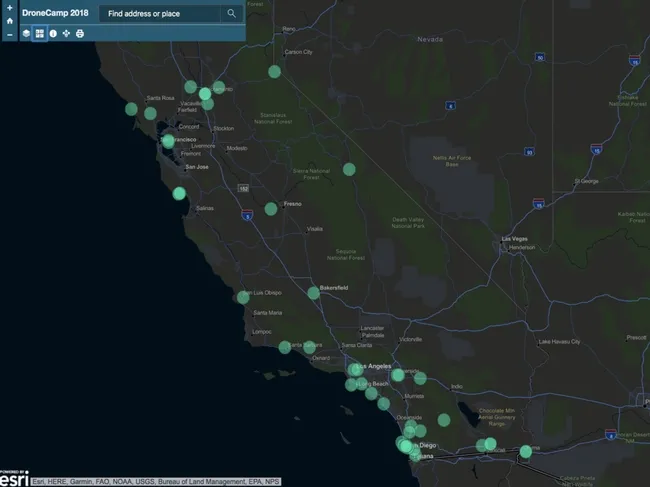Click the four-arrow icon in toolbar
The width and height of the screenshot is (650, 487).
(66, 33)
